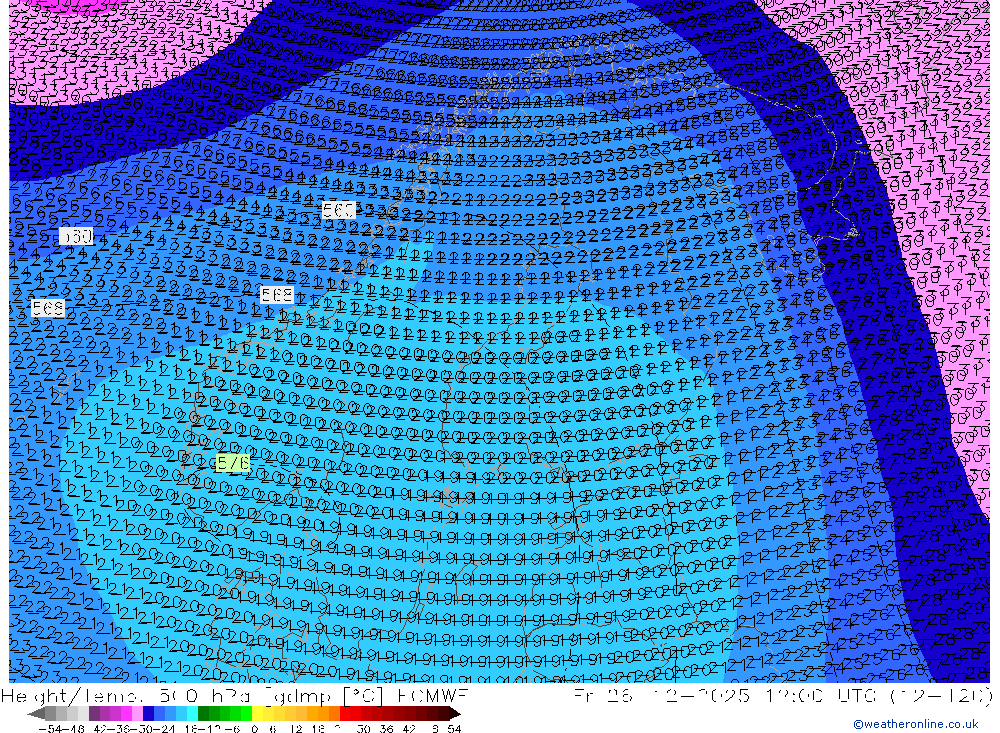The image size is (1000, 733).
Task: Click the -54 value on legend scale
Action: click(50, 729)
